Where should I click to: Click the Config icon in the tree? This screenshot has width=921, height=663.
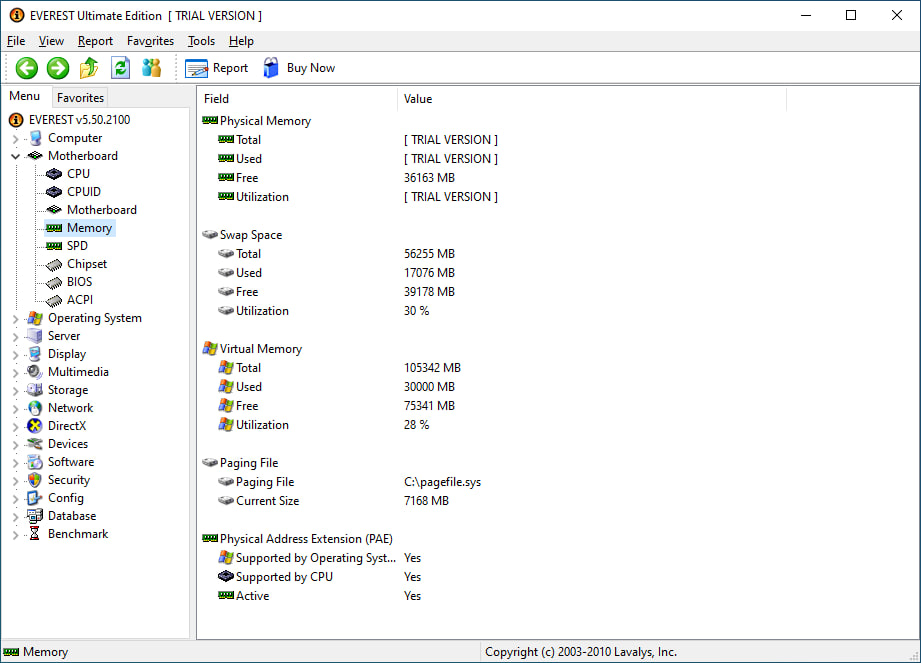(x=35, y=498)
